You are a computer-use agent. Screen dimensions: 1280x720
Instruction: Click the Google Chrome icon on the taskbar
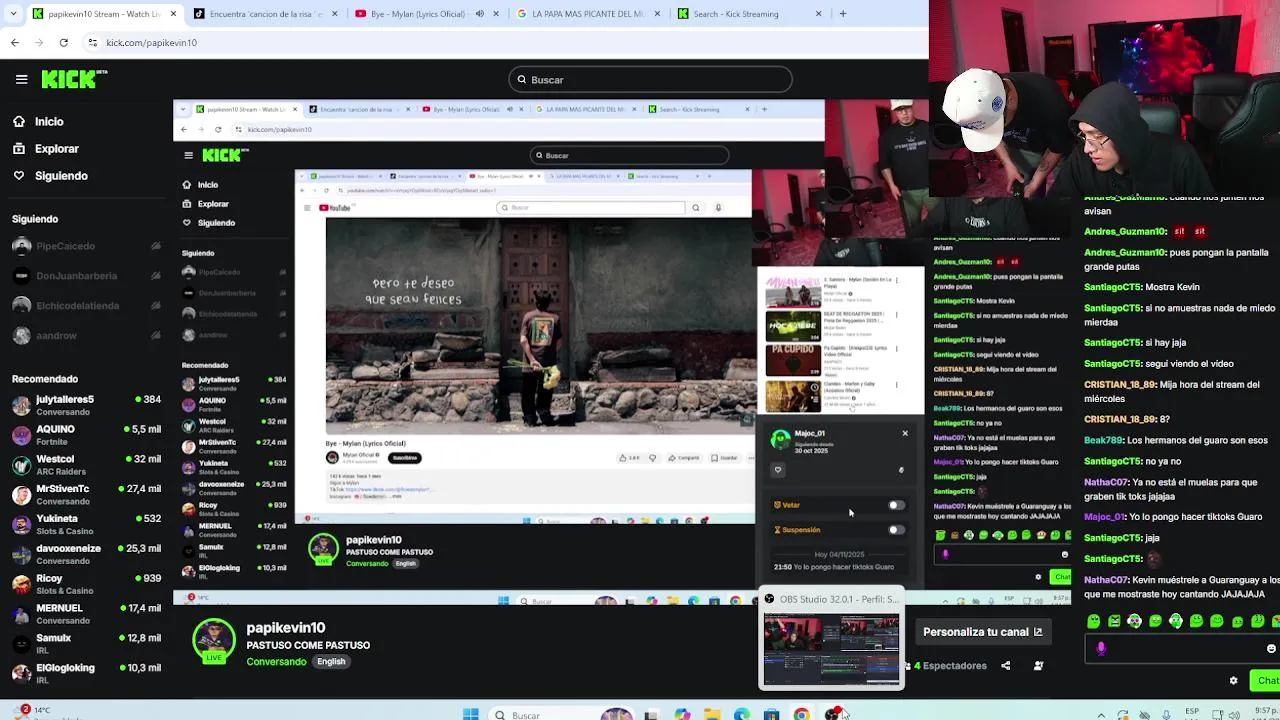[x=801, y=714]
